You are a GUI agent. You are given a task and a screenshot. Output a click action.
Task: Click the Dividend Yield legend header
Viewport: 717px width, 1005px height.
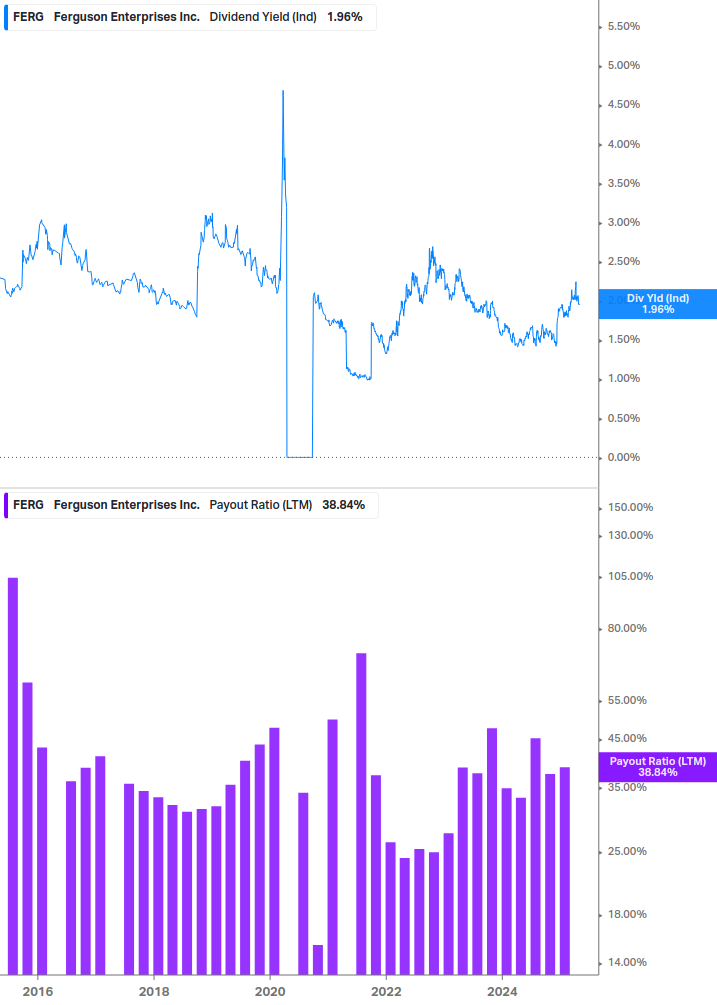tap(190, 17)
